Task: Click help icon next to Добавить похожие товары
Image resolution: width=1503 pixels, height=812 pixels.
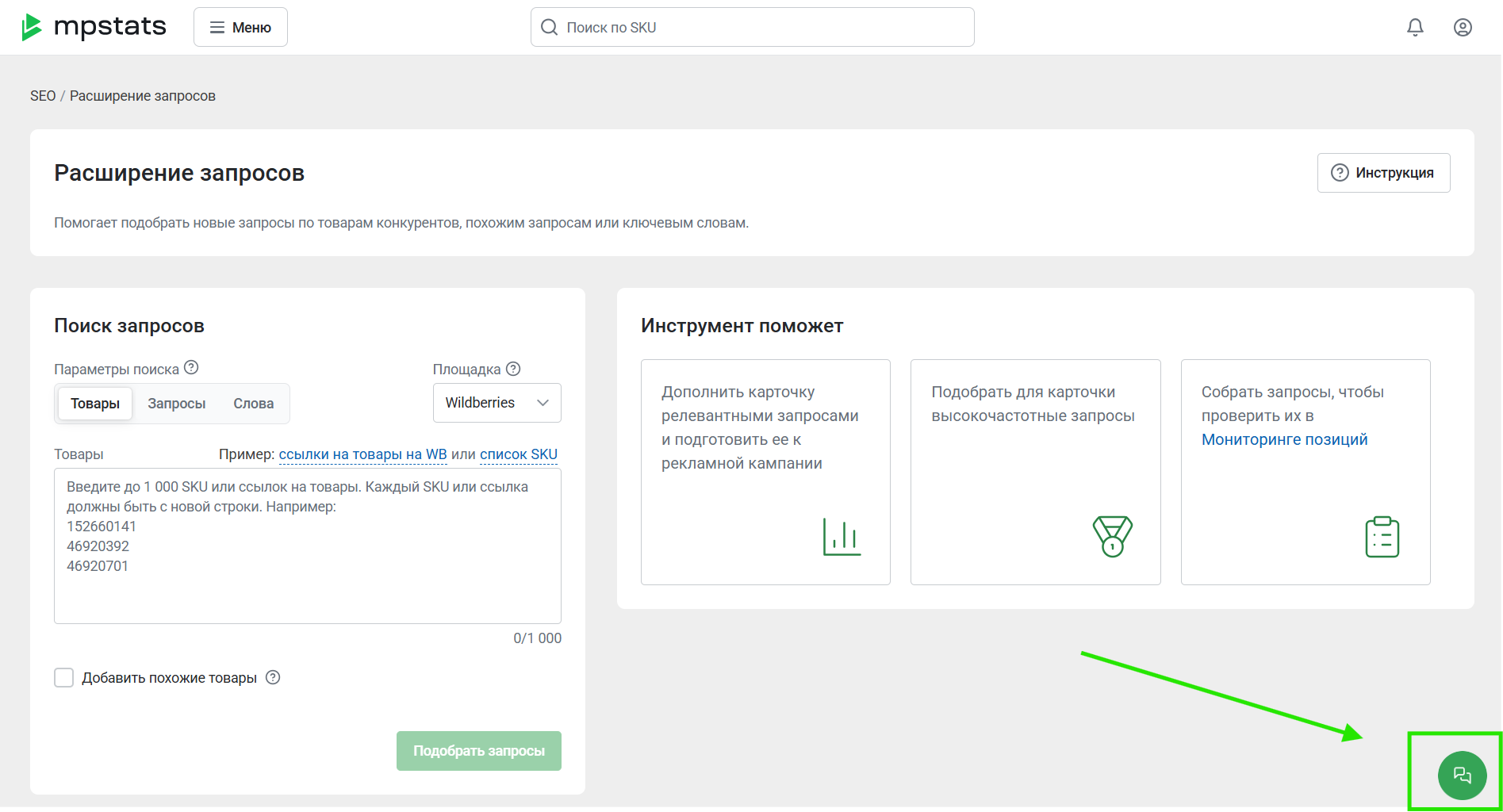Action: pos(273,677)
